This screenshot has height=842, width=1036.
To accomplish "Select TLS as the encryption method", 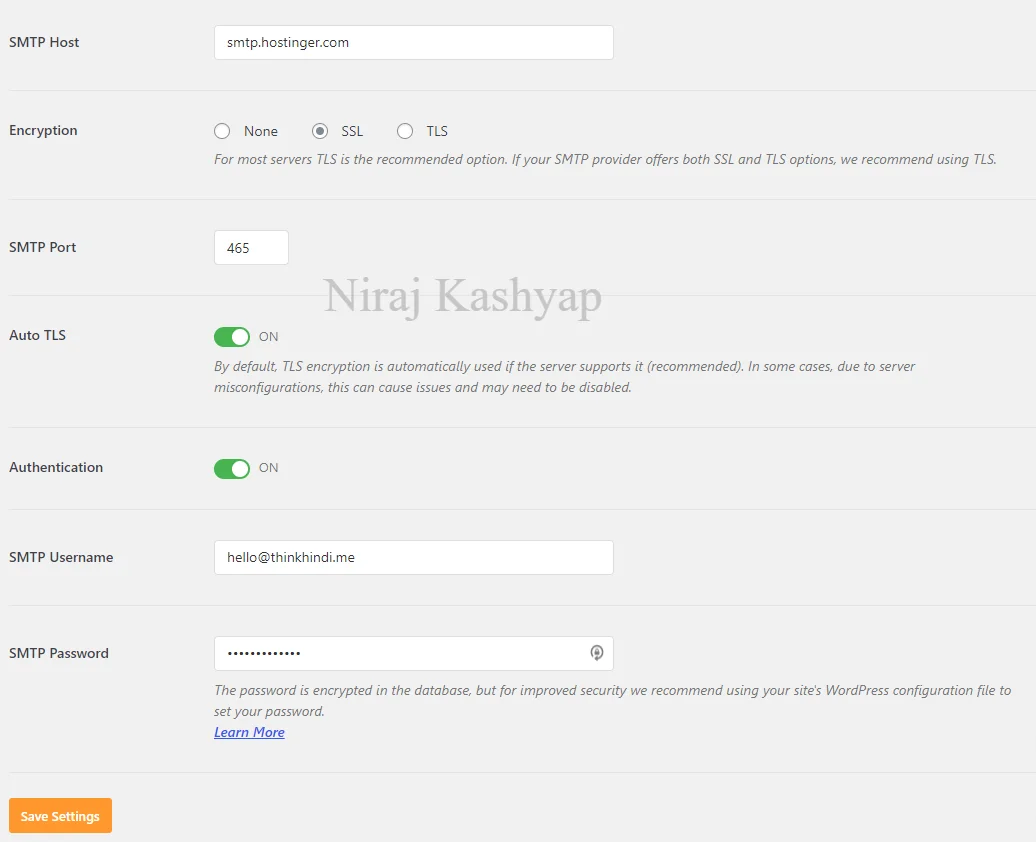I will click(x=405, y=131).
